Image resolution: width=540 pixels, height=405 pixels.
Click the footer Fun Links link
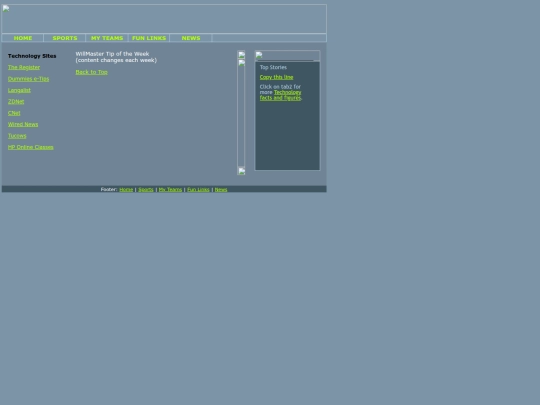pyautogui.click(x=198, y=189)
